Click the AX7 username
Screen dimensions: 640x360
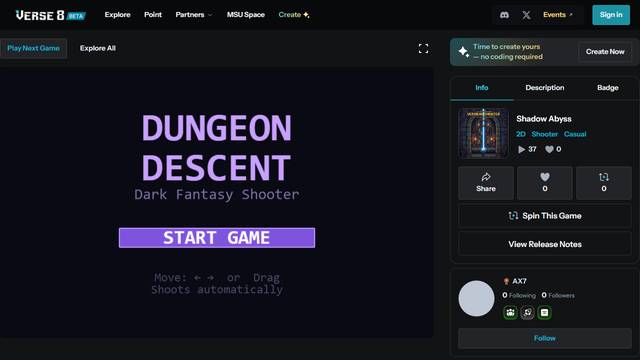[519, 281]
